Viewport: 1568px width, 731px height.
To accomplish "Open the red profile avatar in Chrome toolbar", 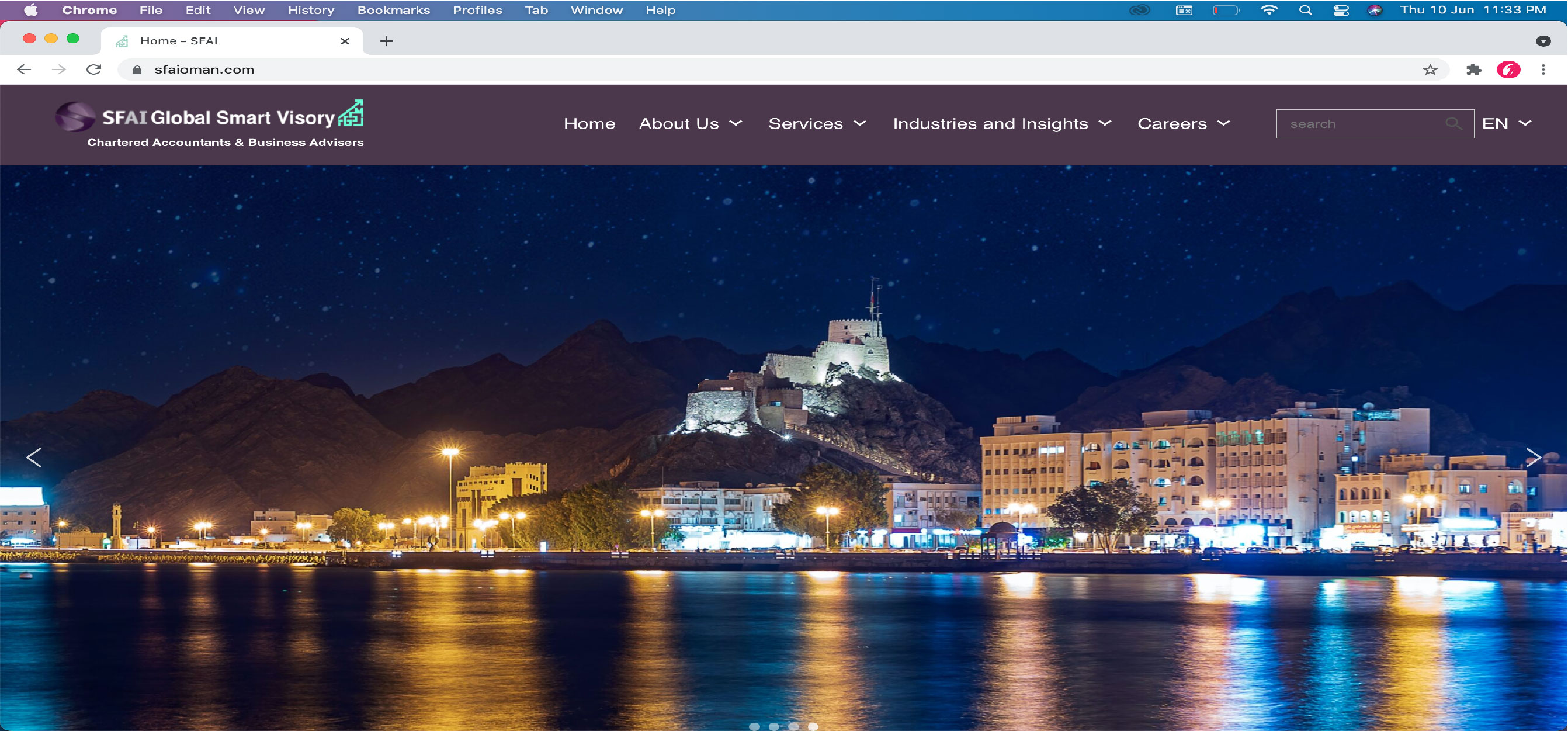I will click(x=1508, y=70).
